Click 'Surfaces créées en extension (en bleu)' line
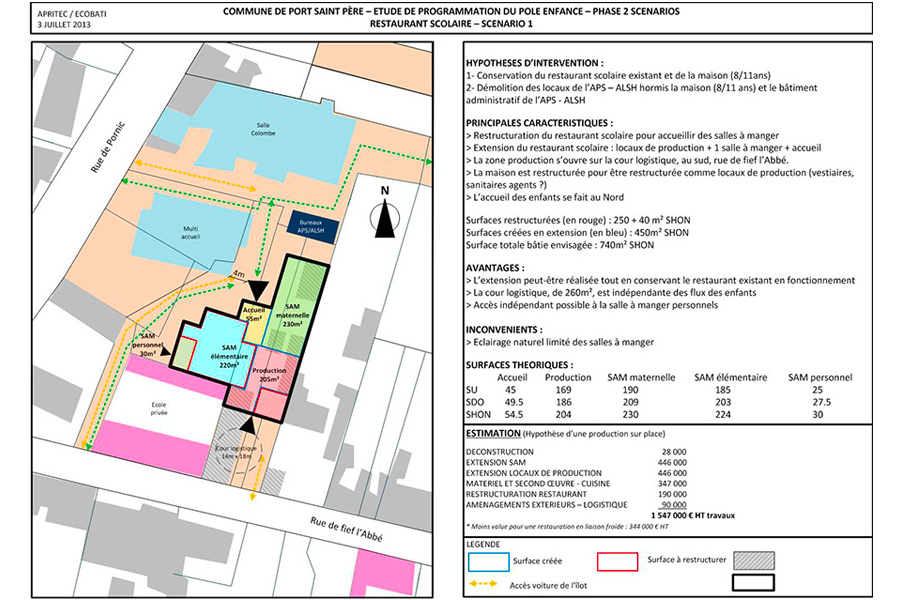The image size is (900, 600). pyautogui.click(x=577, y=233)
